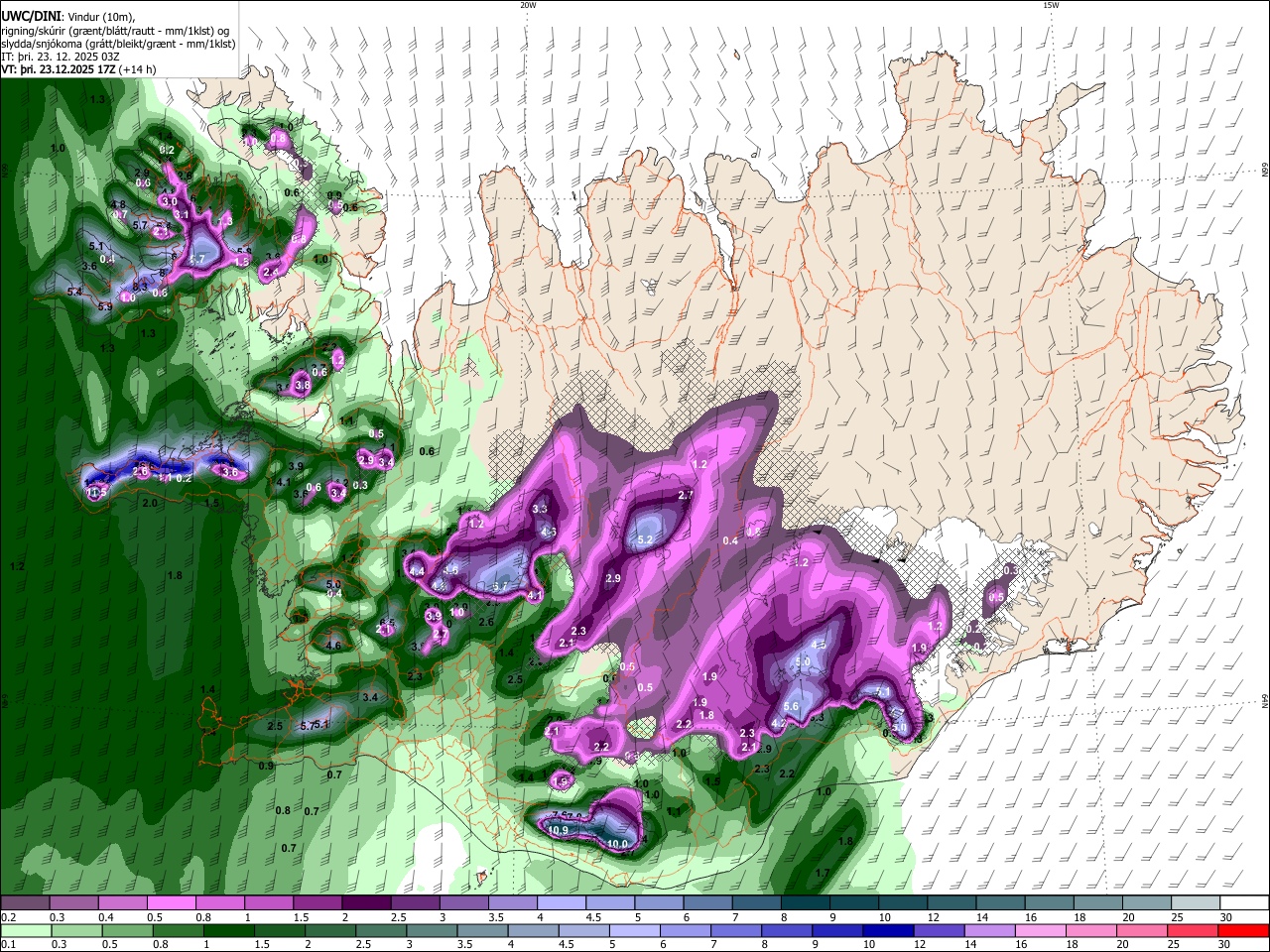Click the '3.1' snowfall value in the Westfjords
The image size is (1270, 952).
(x=182, y=214)
